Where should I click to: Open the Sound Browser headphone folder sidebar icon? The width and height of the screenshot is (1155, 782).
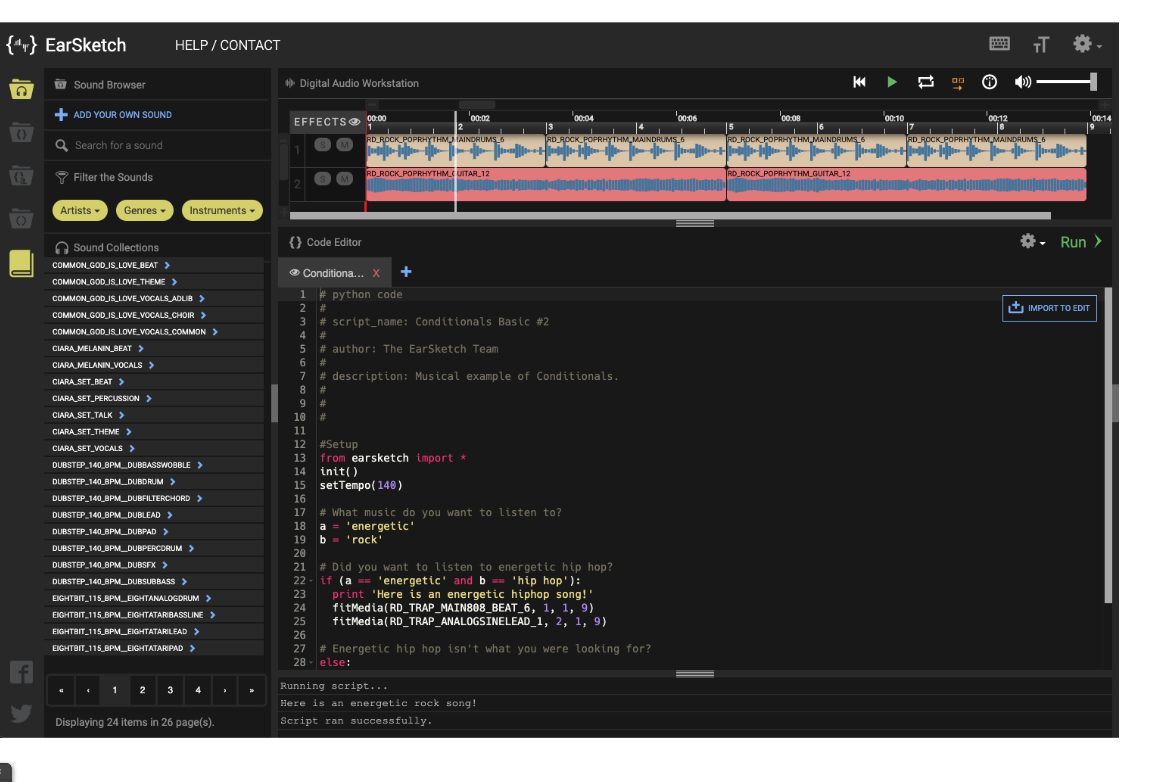[x=21, y=89]
